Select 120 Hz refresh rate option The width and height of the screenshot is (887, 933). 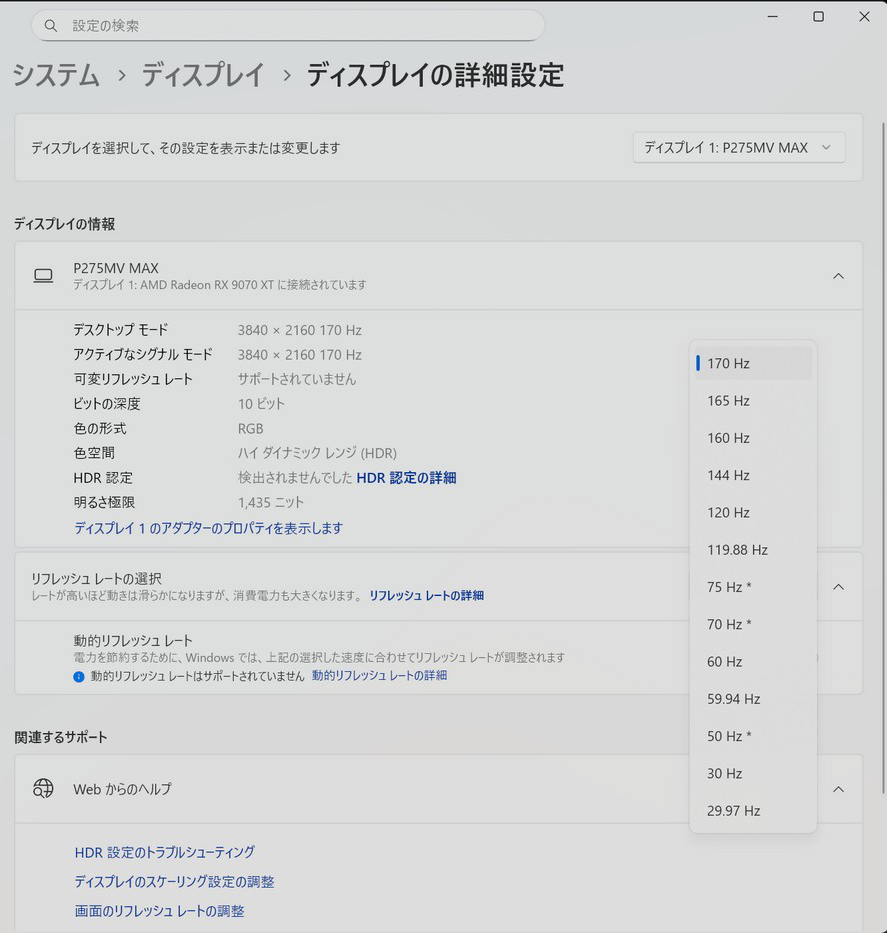pyautogui.click(x=728, y=512)
